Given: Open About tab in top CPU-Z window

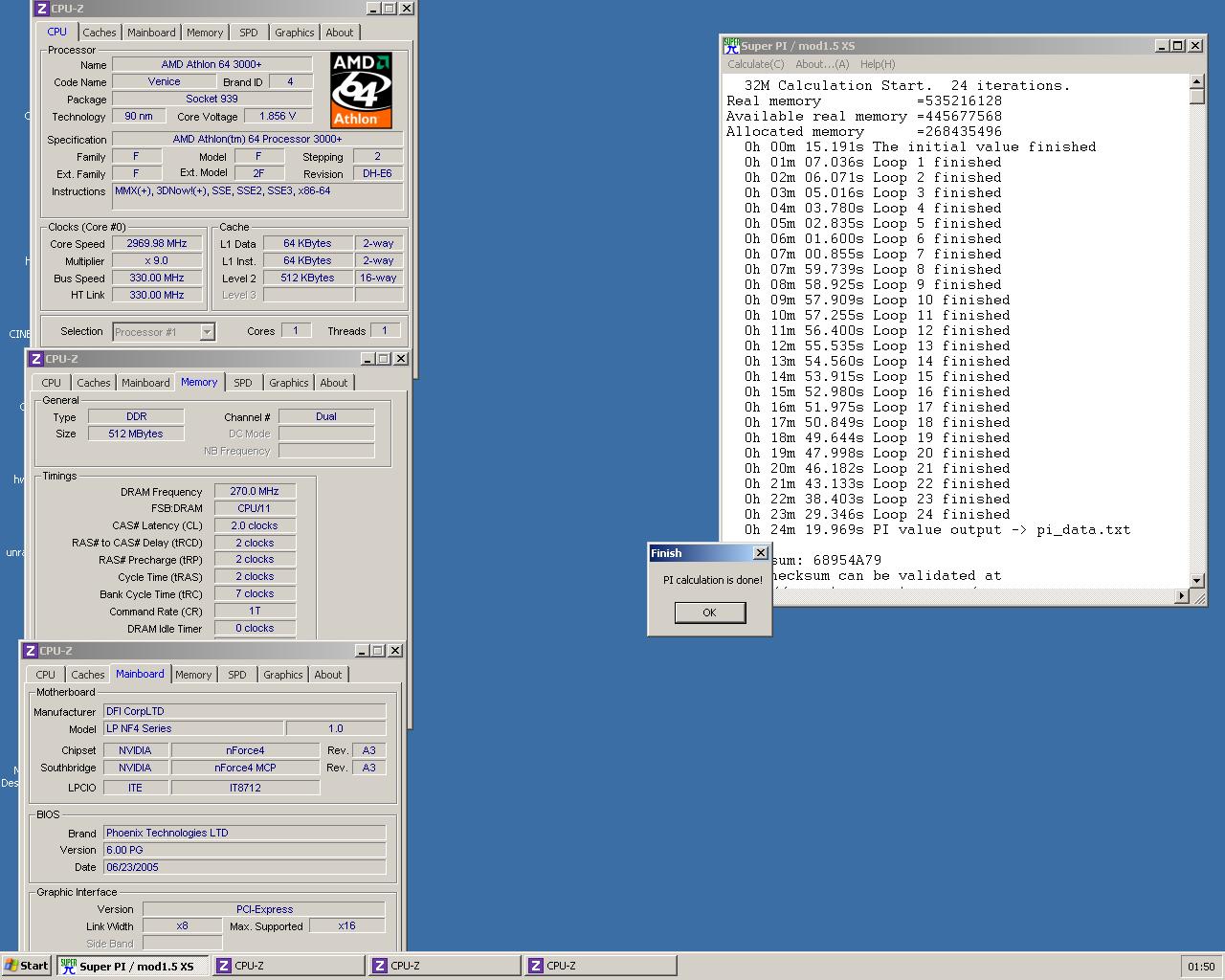Looking at the screenshot, I should tap(340, 33).
